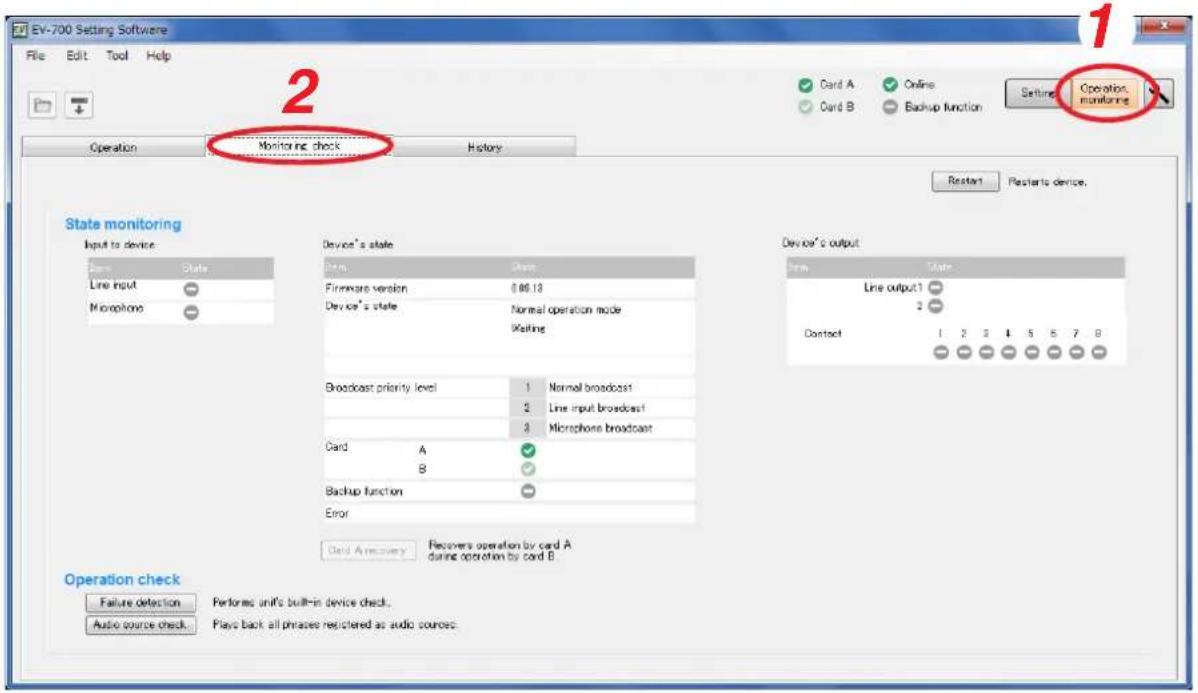Click the Error row in device state
This screenshot has height=693, width=1198.
tap(509, 513)
